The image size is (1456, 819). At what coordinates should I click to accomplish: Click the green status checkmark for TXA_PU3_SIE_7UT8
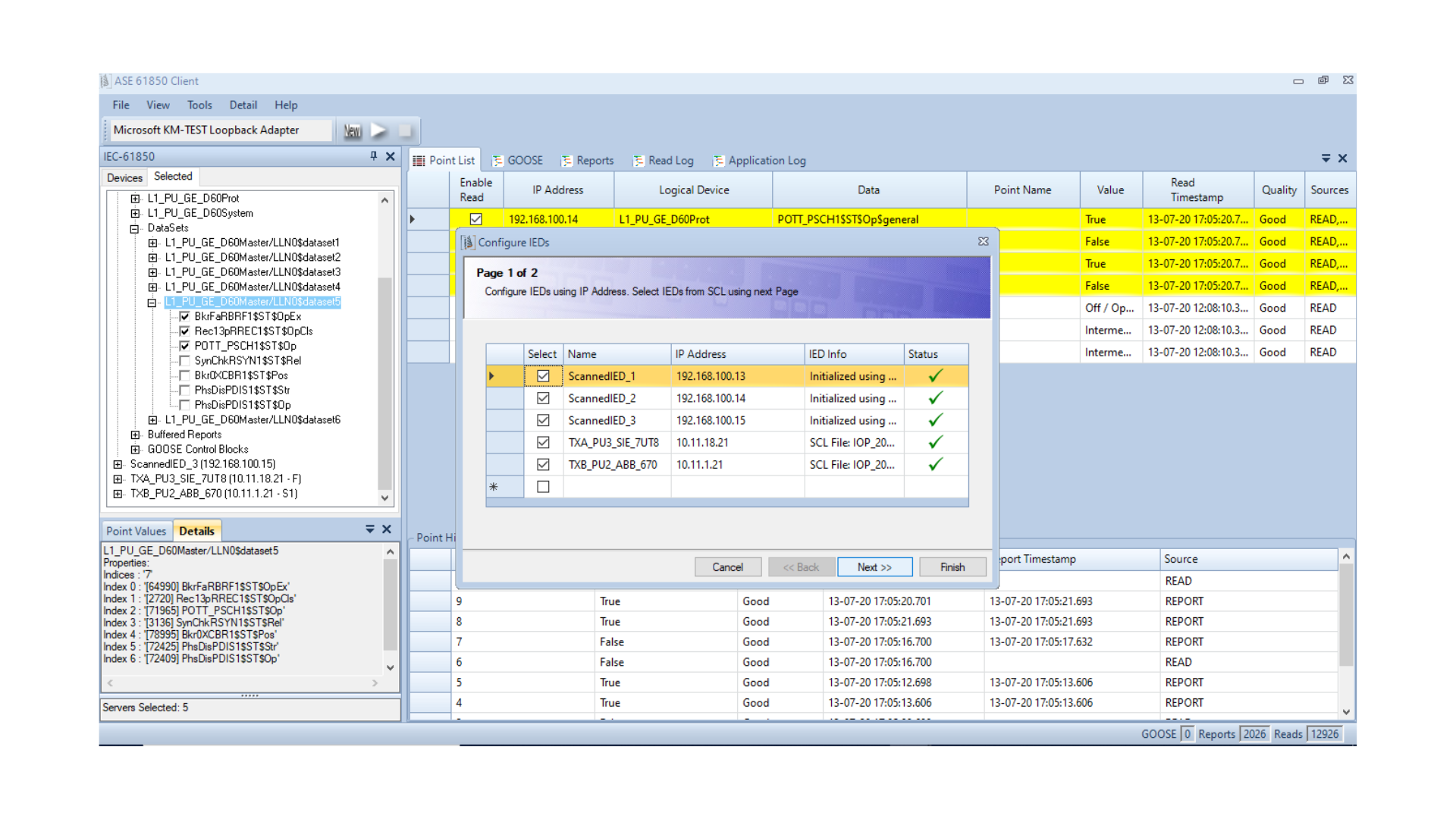(936, 442)
